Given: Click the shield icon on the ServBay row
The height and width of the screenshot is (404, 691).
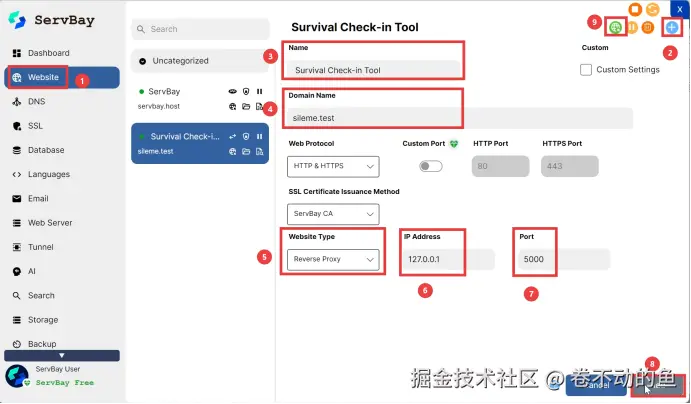Looking at the screenshot, I should click(x=246, y=92).
